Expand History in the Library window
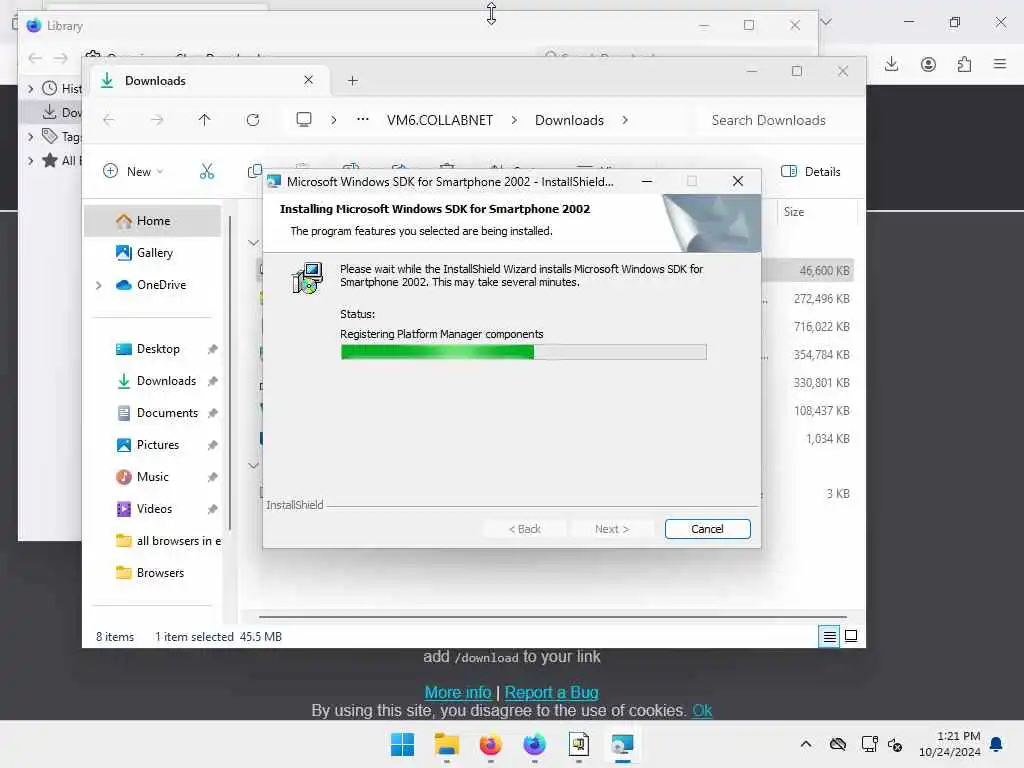The image size is (1024, 768). (30, 88)
